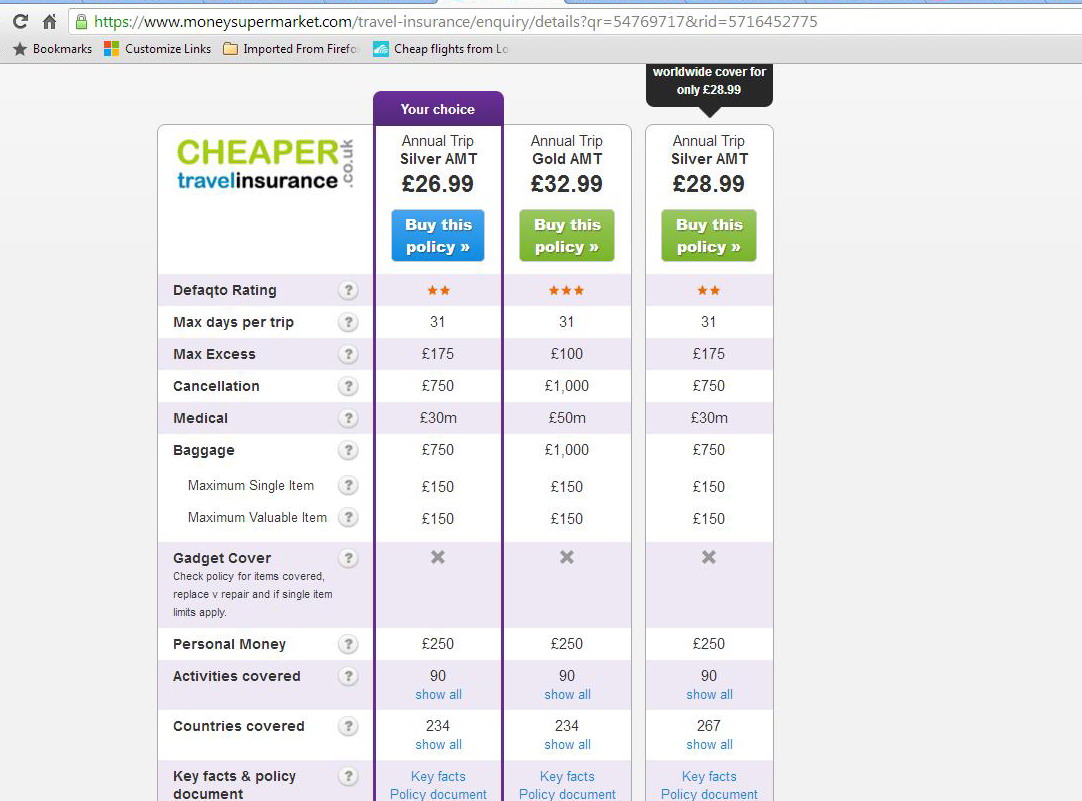Open Cheap flights bookmark
This screenshot has width=1082, height=801.
[x=440, y=49]
